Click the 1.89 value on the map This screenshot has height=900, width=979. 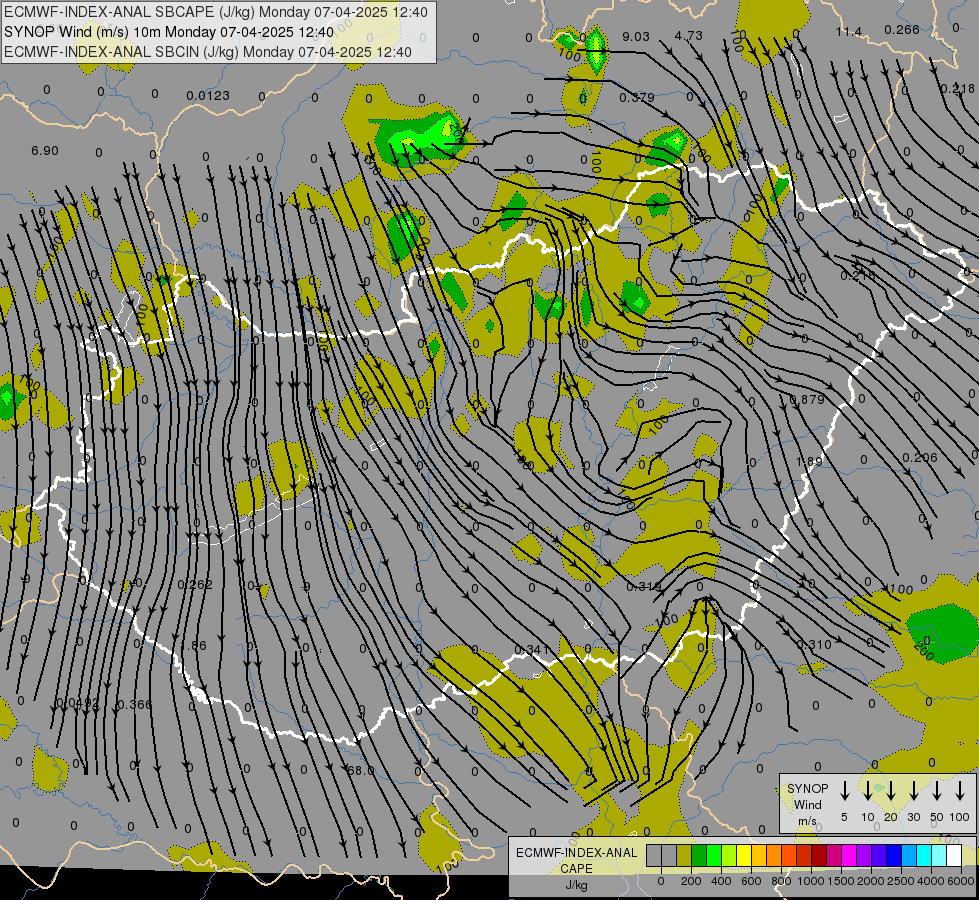tap(810, 461)
